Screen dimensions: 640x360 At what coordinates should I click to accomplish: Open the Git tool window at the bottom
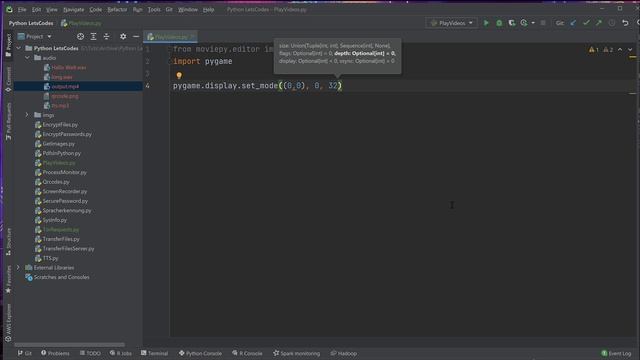tap(24, 353)
